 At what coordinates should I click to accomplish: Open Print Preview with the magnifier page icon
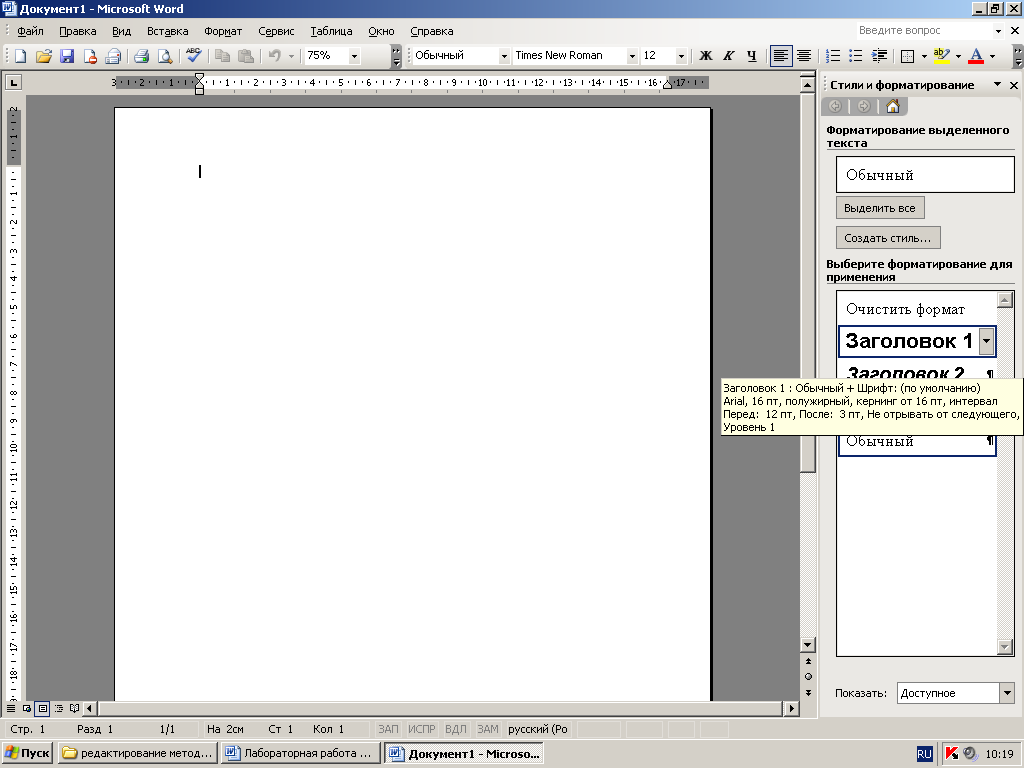pos(165,56)
